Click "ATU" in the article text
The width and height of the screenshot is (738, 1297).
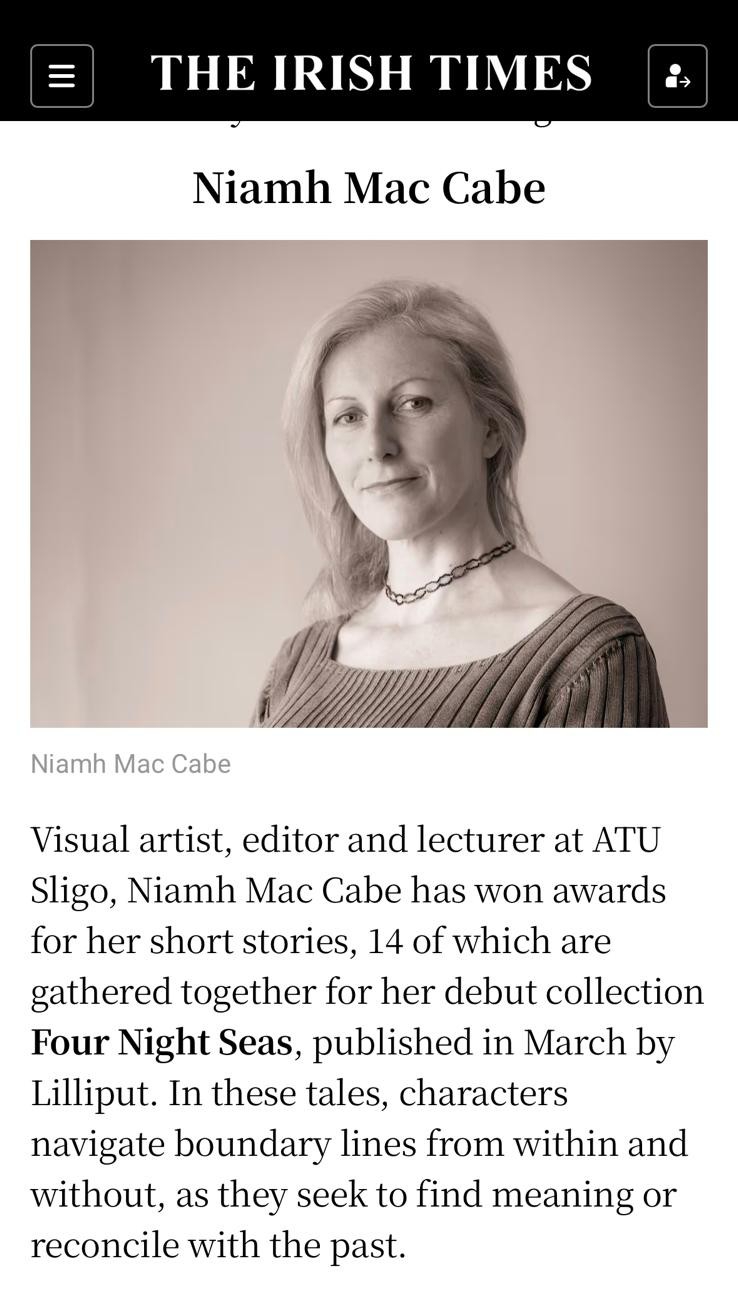(x=626, y=840)
